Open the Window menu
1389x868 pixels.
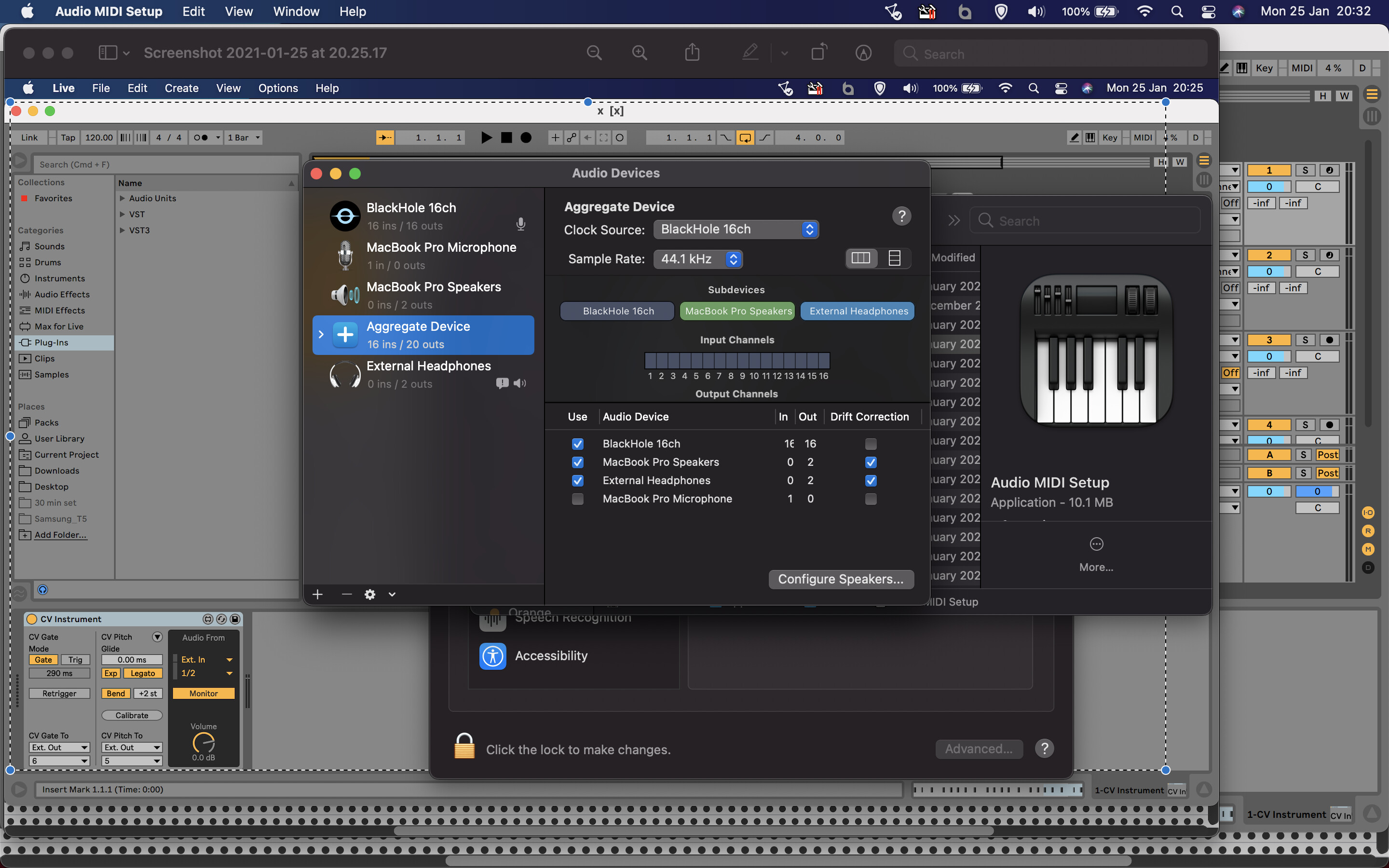(296, 12)
